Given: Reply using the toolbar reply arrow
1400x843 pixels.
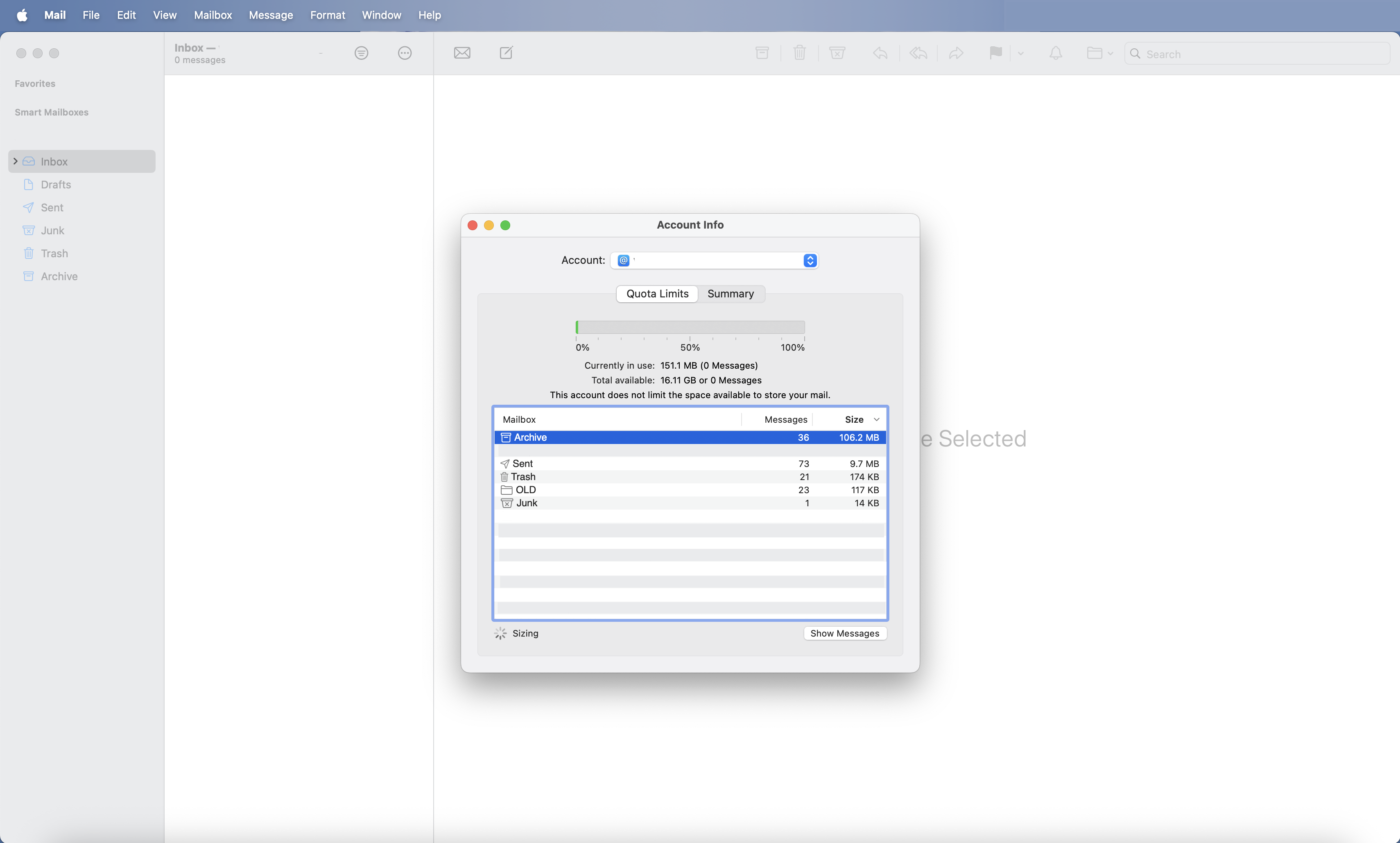Looking at the screenshot, I should point(880,53).
